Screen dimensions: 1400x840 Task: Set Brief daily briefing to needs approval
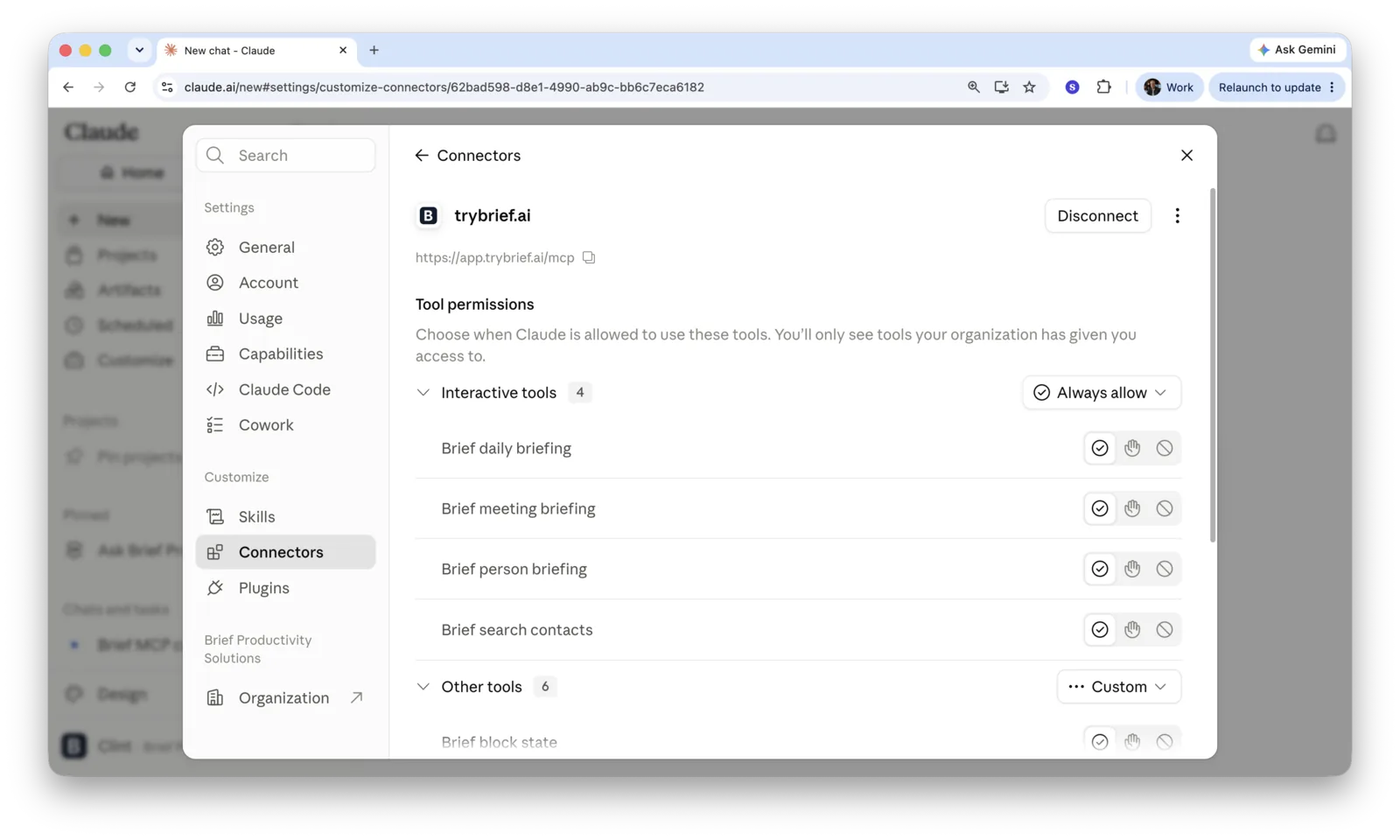pos(1132,449)
